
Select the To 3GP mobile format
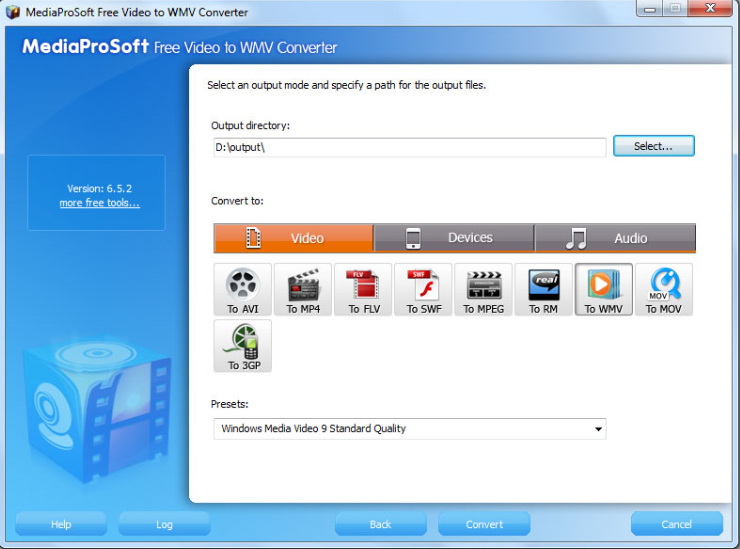[243, 346]
